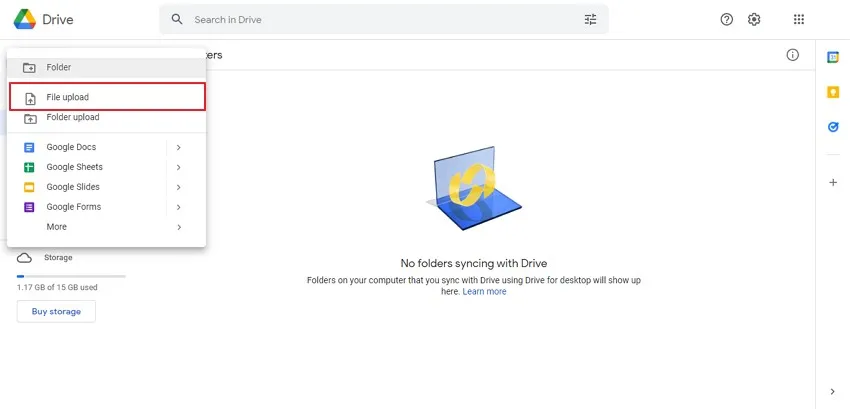Select Google Forms menu entry

point(106,207)
